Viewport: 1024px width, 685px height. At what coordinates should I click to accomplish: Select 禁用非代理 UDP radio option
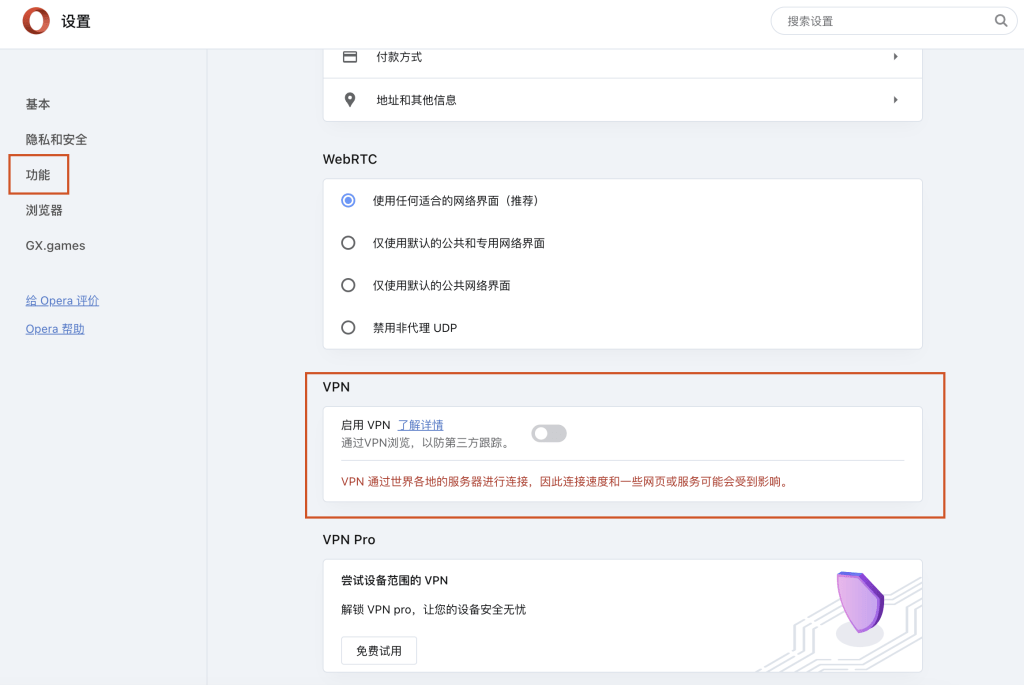point(348,328)
